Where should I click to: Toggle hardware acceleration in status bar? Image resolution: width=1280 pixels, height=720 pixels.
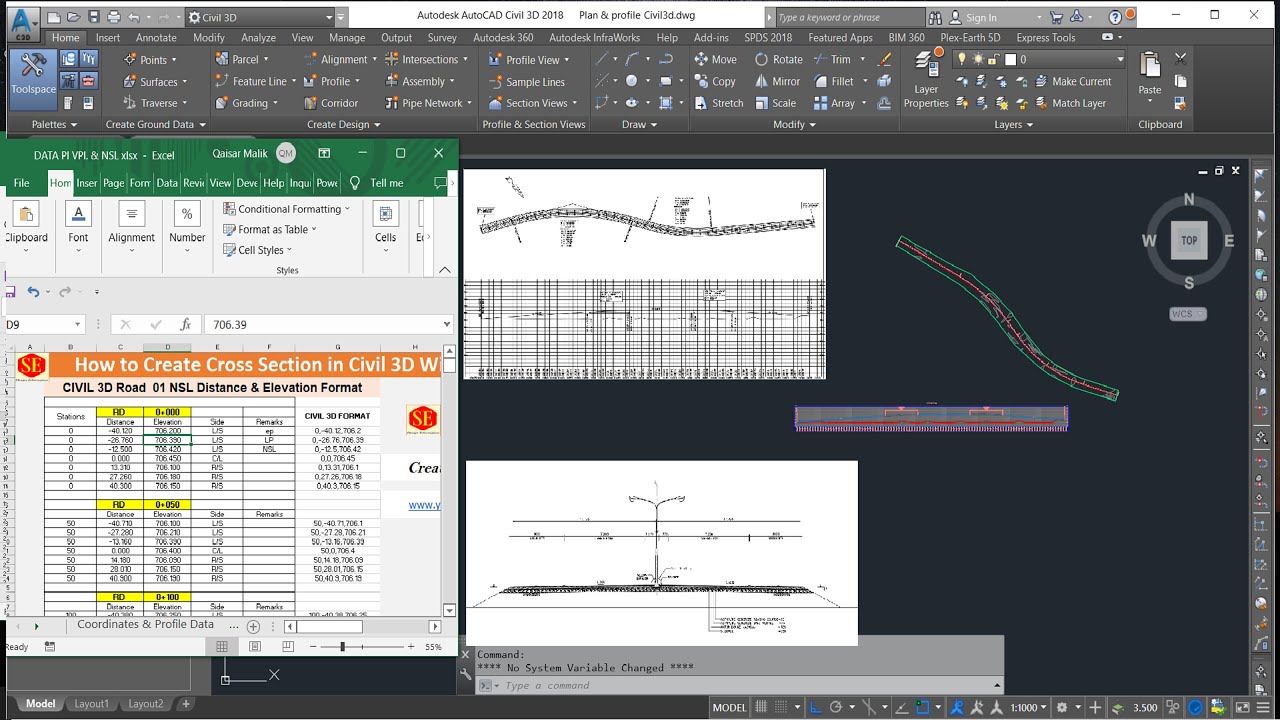tap(1195, 707)
